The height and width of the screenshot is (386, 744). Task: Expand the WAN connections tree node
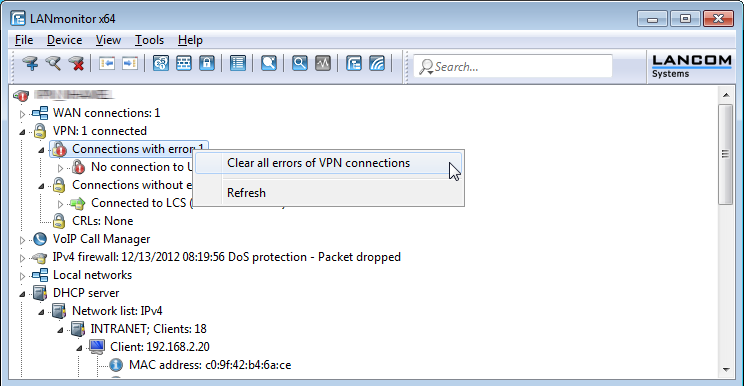(x=22, y=114)
